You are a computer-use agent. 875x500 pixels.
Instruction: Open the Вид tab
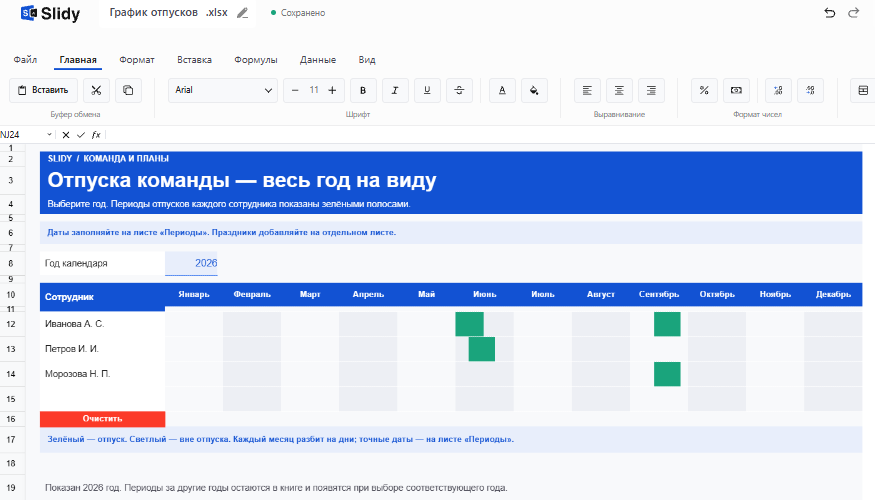pyautogui.click(x=367, y=60)
